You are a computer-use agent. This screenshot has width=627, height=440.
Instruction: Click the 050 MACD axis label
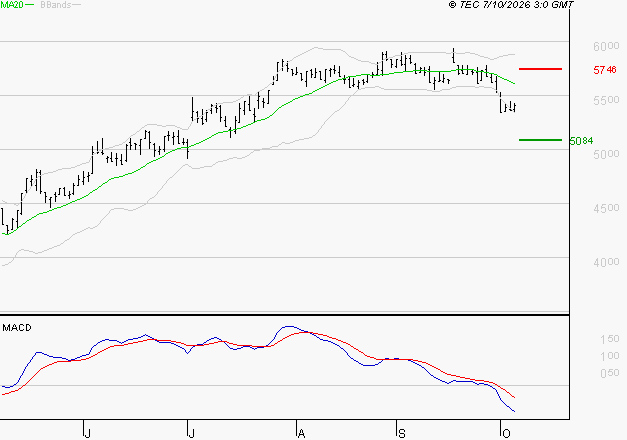pos(610,373)
